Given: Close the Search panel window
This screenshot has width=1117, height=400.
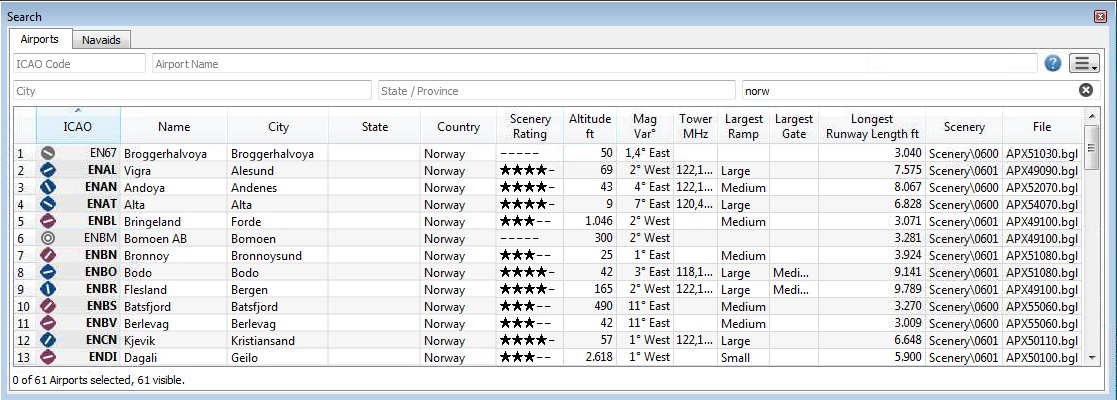Looking at the screenshot, I should (x=1100, y=16).
